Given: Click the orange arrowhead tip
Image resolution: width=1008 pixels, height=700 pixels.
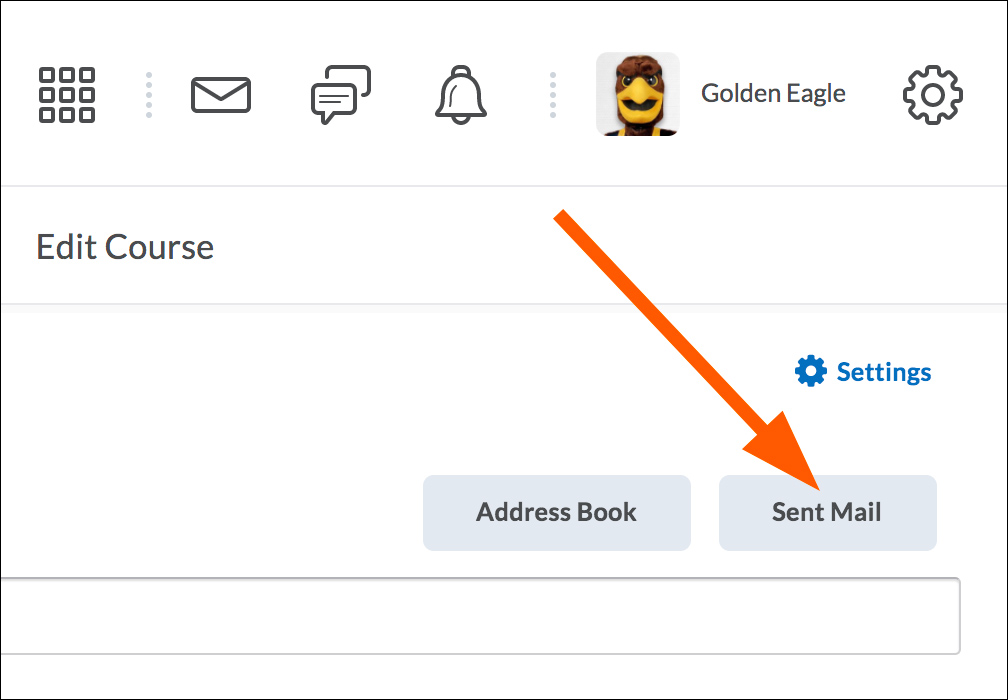Looking at the screenshot, I should tap(820, 488).
